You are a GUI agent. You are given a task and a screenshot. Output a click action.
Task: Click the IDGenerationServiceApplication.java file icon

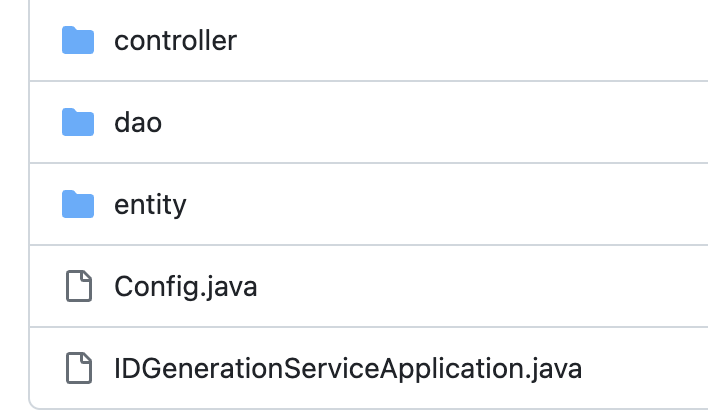point(77,369)
